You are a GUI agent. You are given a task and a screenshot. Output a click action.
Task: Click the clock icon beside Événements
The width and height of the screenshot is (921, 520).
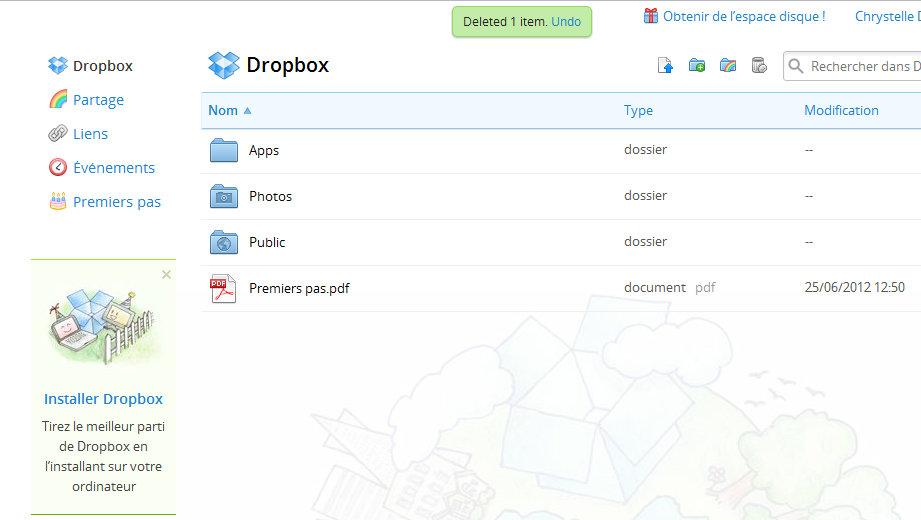coord(58,167)
